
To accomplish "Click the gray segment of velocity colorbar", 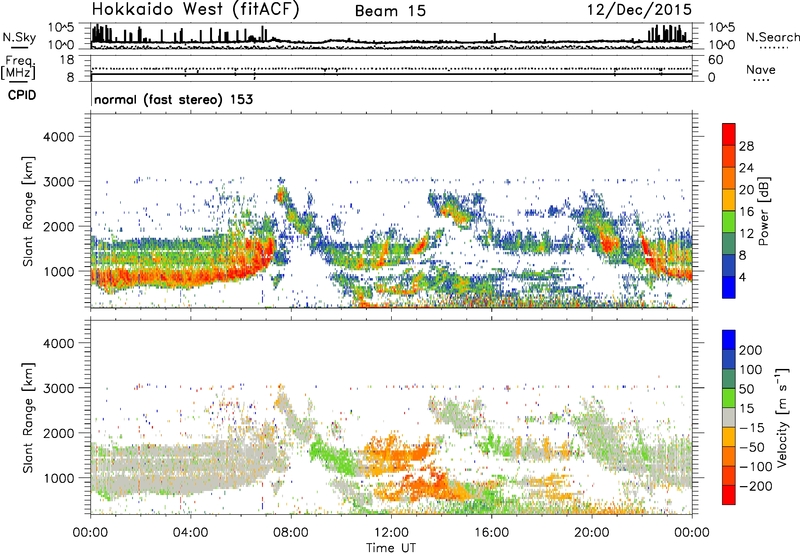I will pyautogui.click(x=729, y=418).
